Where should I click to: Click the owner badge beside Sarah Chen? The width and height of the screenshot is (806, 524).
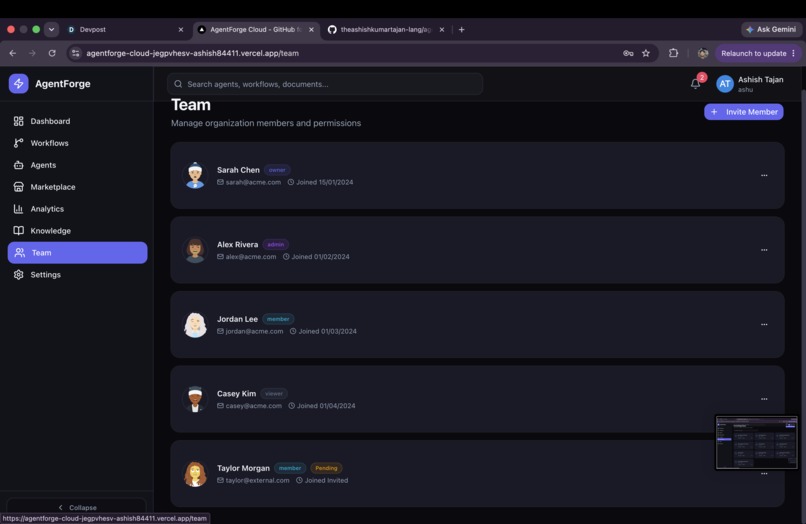277,170
